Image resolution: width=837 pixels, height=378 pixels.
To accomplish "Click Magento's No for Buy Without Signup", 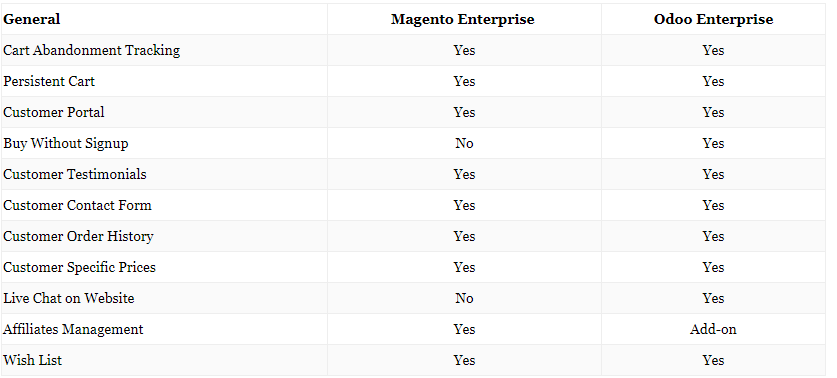I will point(464,143).
